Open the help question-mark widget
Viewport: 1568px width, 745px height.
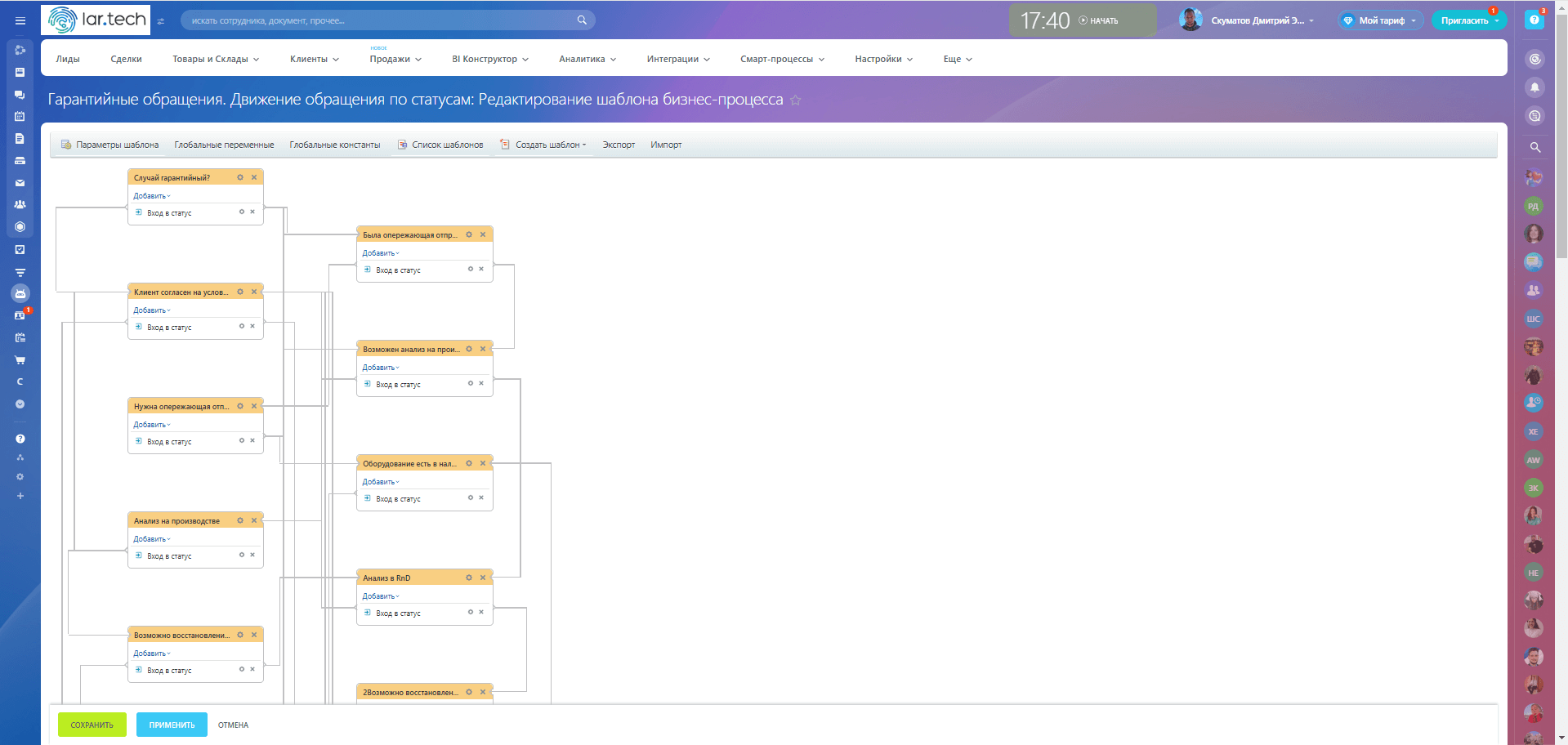[x=1534, y=20]
